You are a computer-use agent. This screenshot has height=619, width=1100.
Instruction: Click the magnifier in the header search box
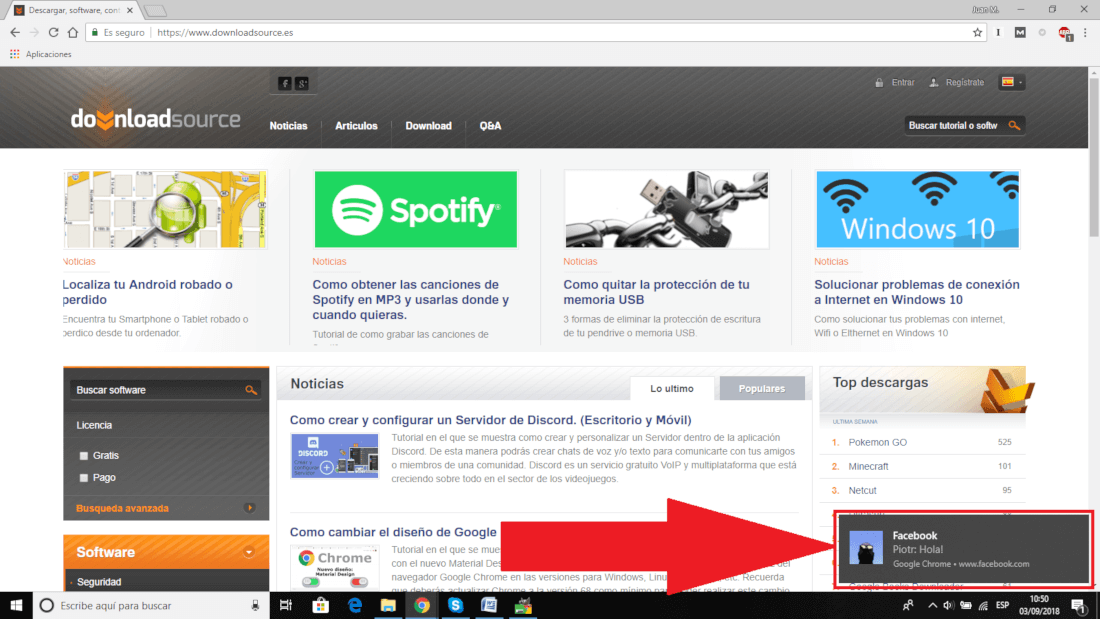pyautogui.click(x=1014, y=126)
